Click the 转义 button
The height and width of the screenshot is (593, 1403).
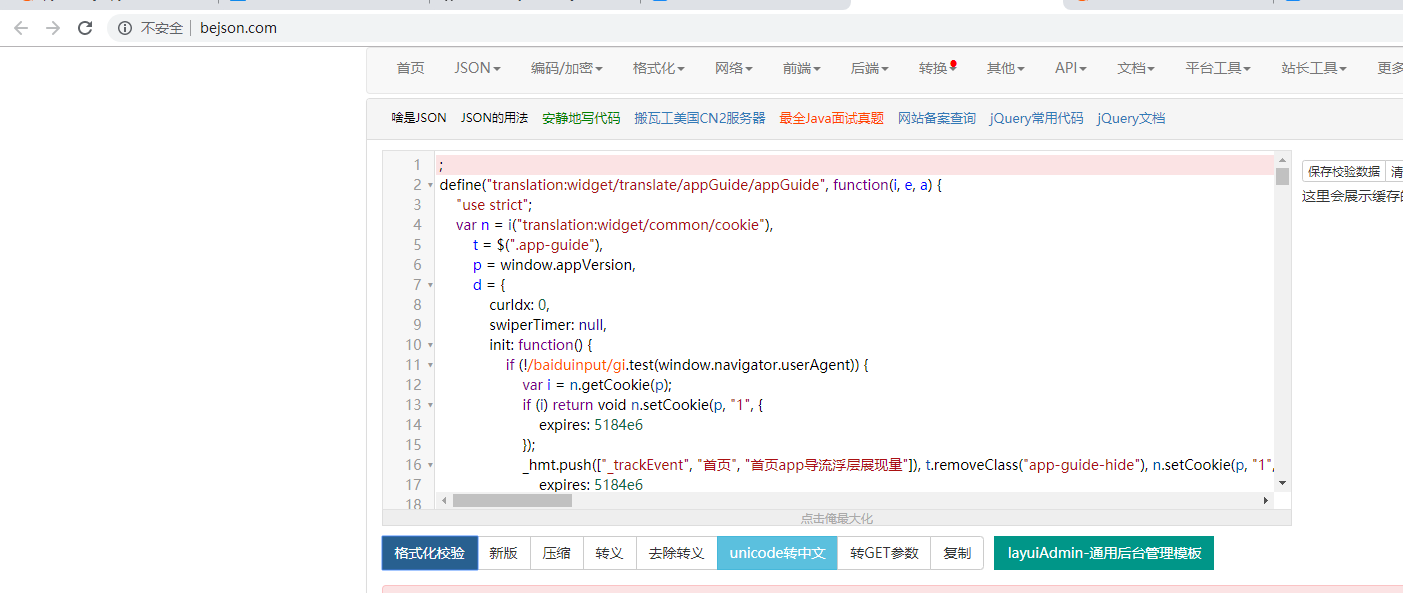coord(610,553)
